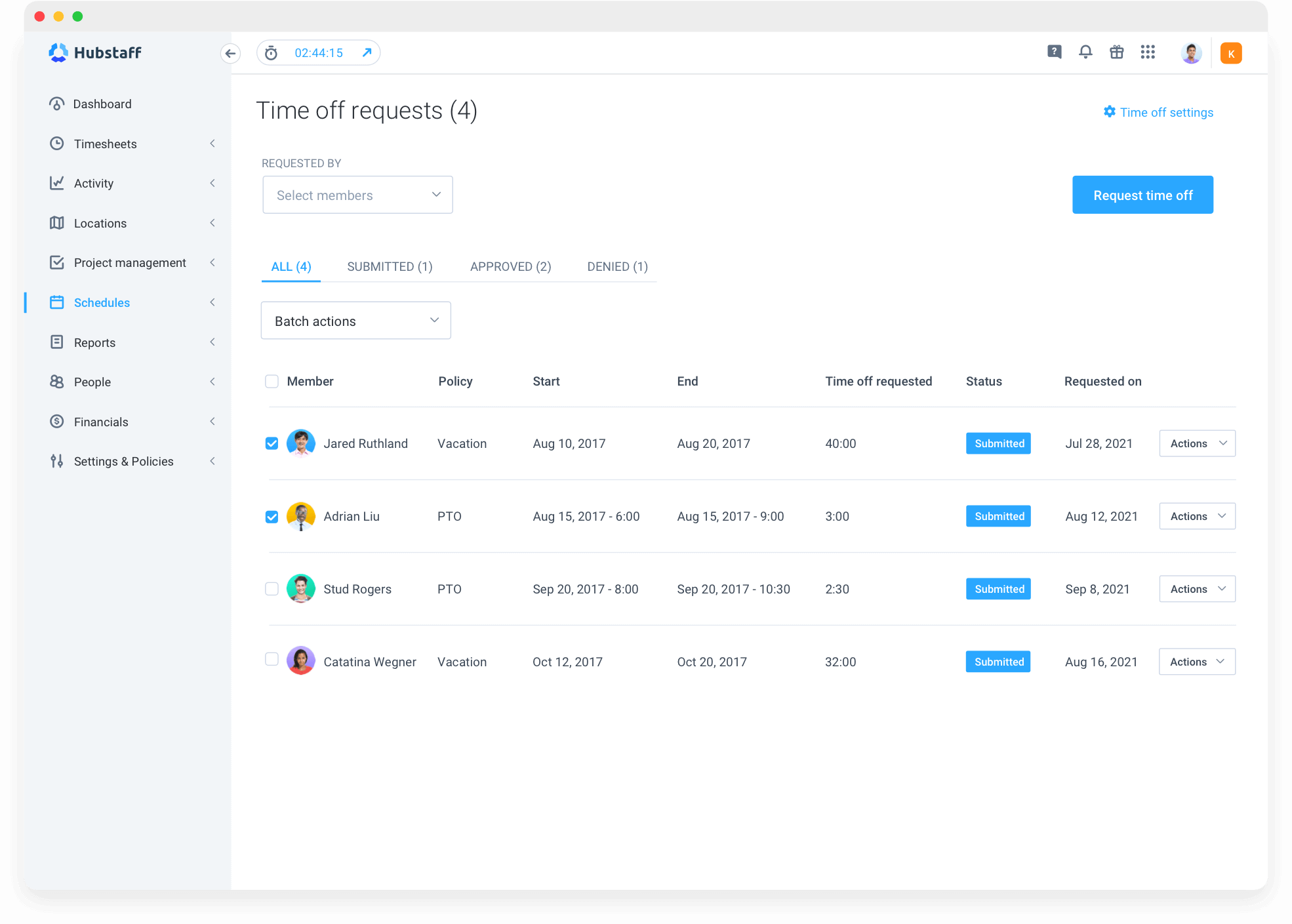Switch to the Approved (2) tab
The width and height of the screenshot is (1292, 924).
511,267
